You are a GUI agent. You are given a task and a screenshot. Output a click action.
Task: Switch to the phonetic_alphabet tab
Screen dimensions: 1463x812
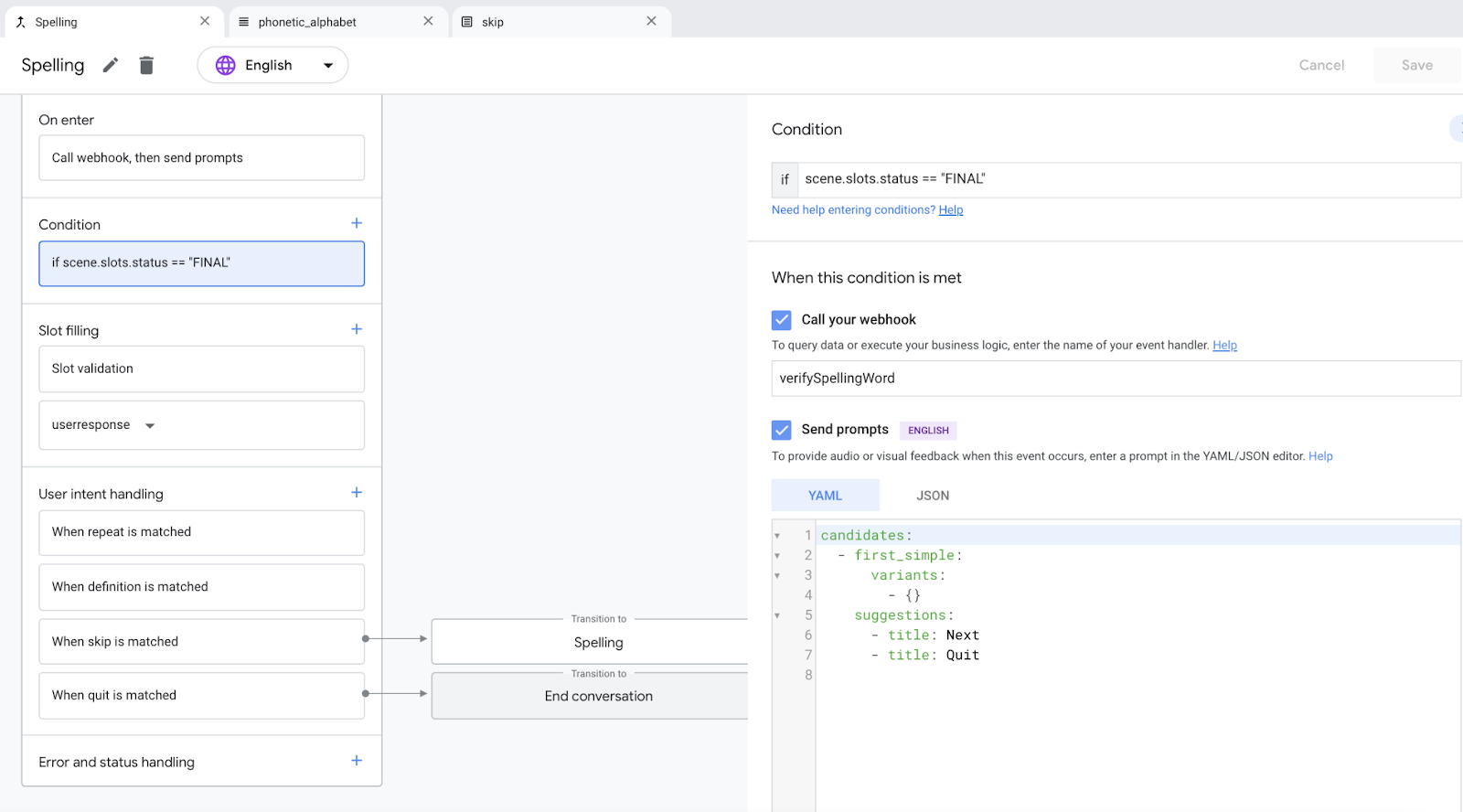point(307,22)
